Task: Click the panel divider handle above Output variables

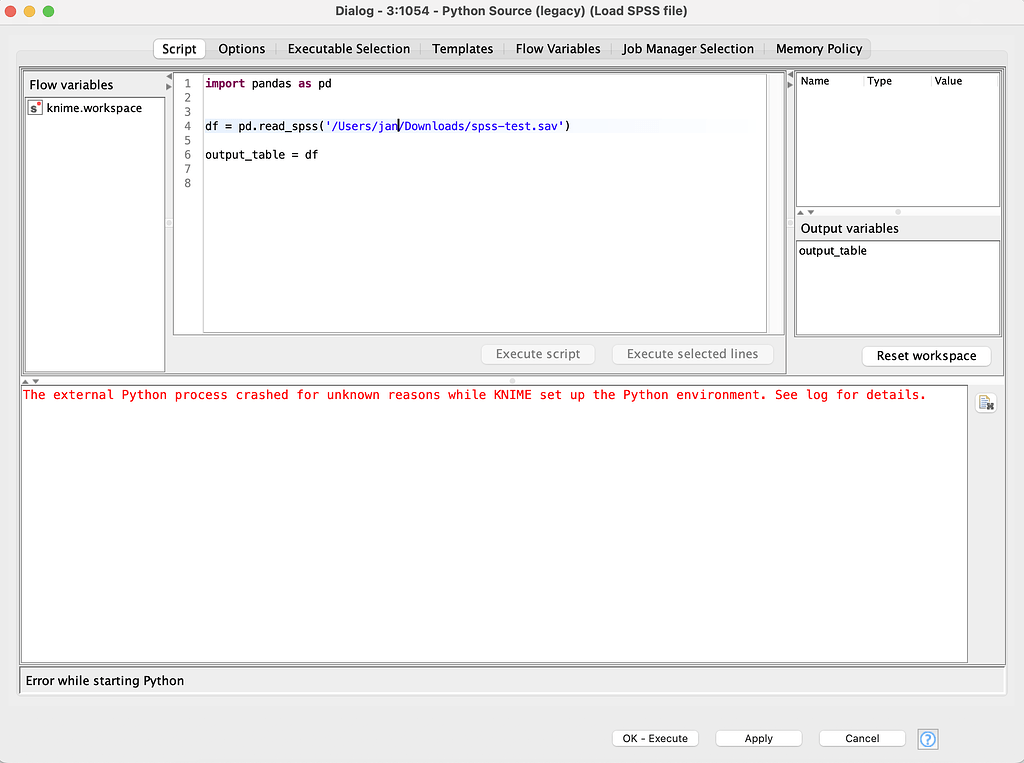Action: [897, 213]
